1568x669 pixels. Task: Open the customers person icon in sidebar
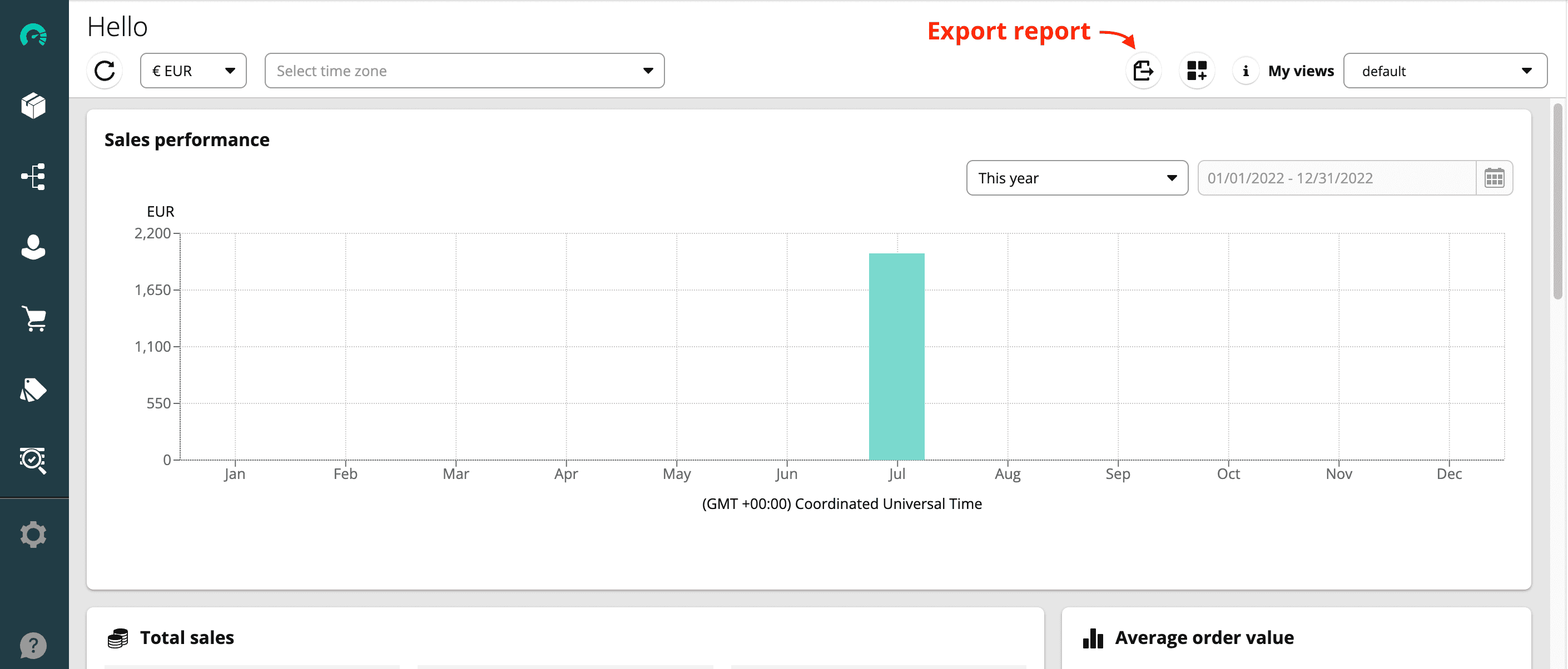pos(33,247)
